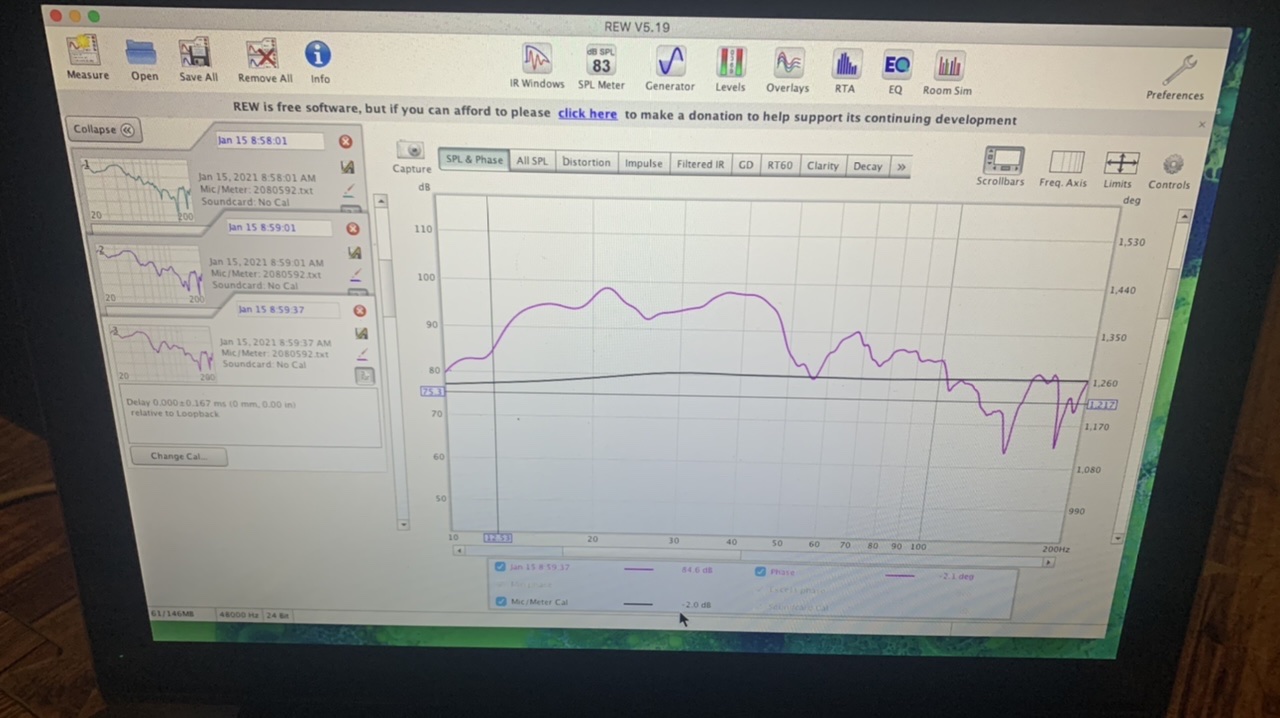Click the Capture camera icon

tap(410, 152)
